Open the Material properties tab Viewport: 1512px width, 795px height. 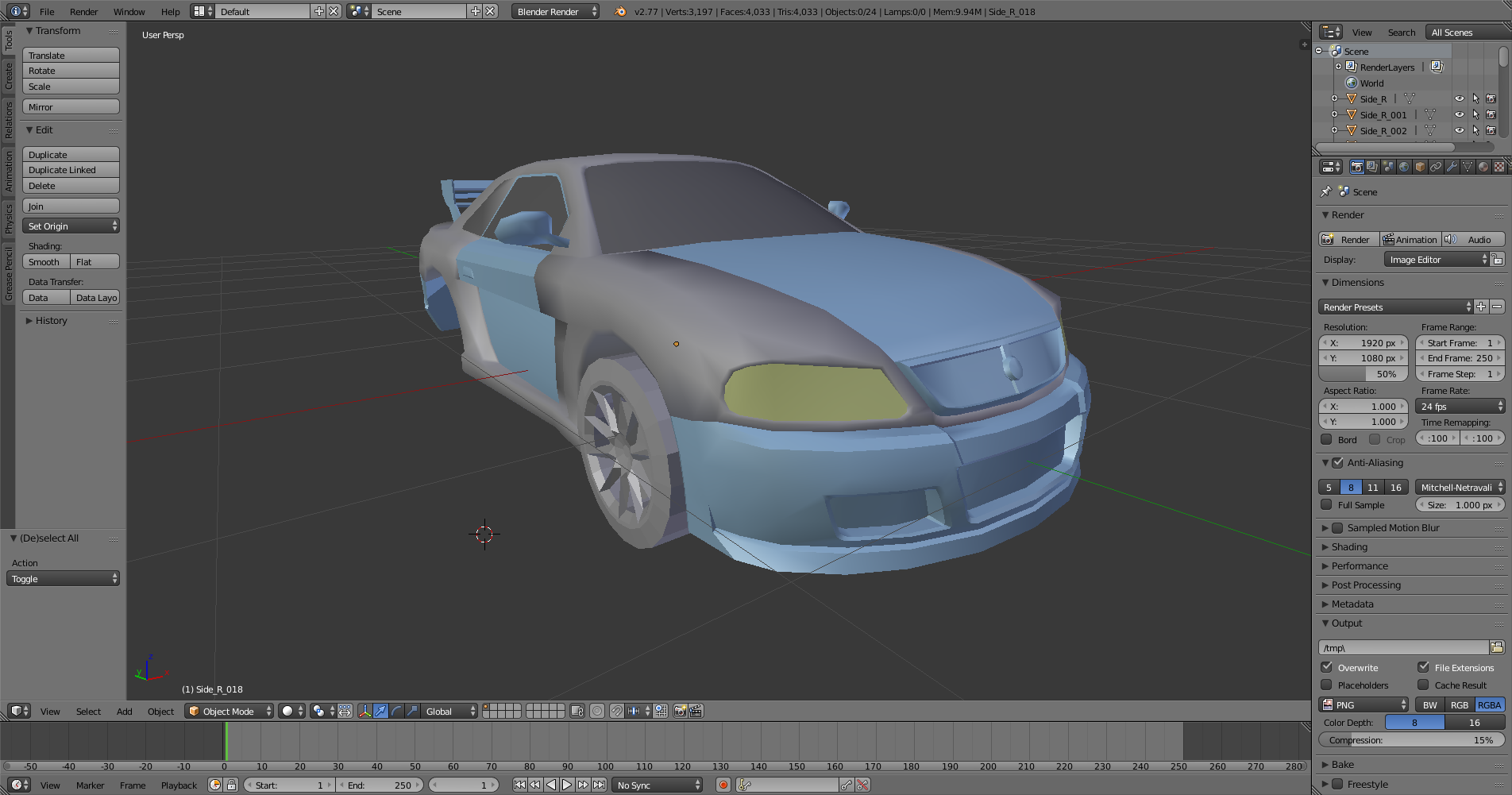pos(1483,167)
